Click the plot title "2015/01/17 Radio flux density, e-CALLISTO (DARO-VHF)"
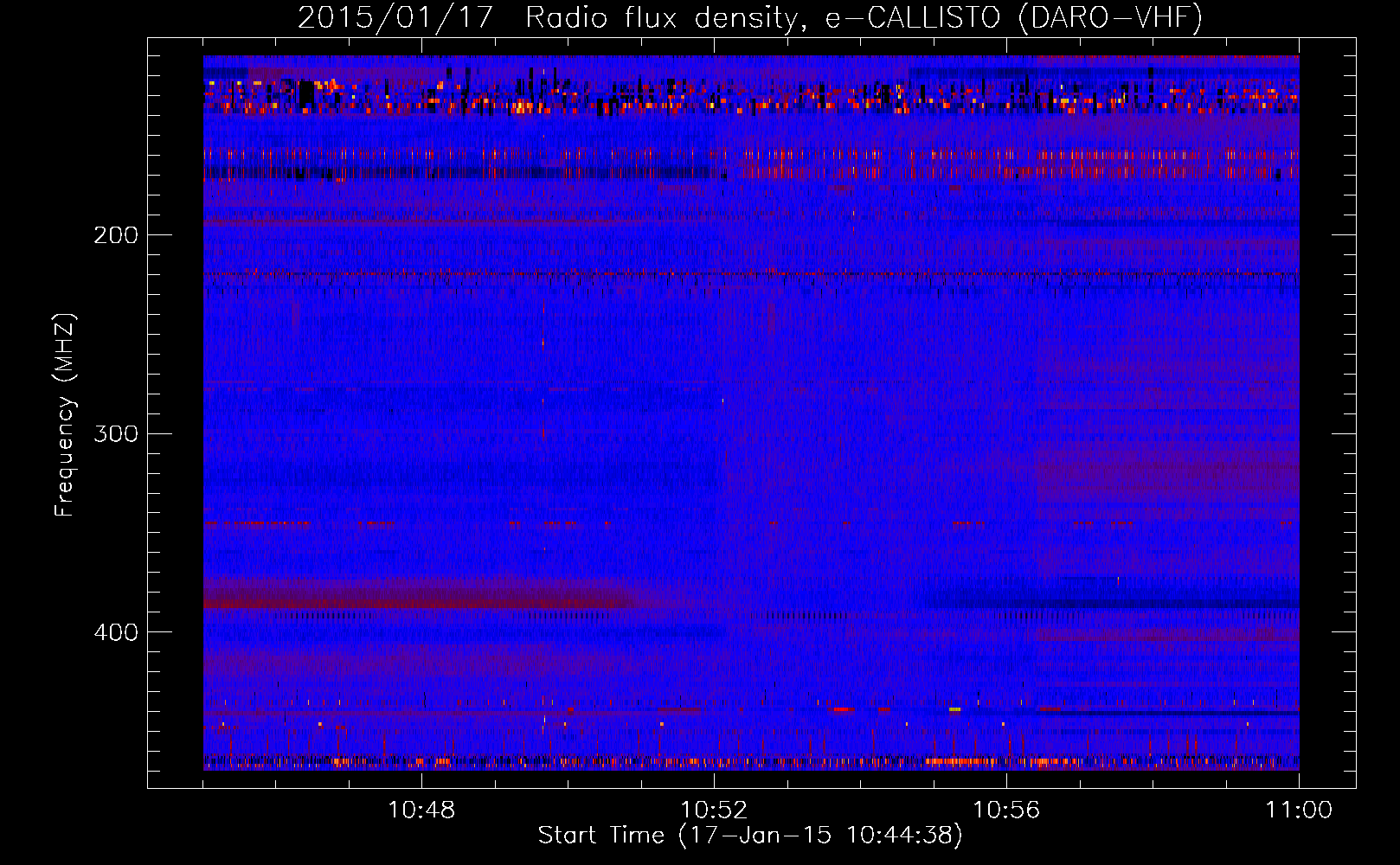 click(750, 17)
